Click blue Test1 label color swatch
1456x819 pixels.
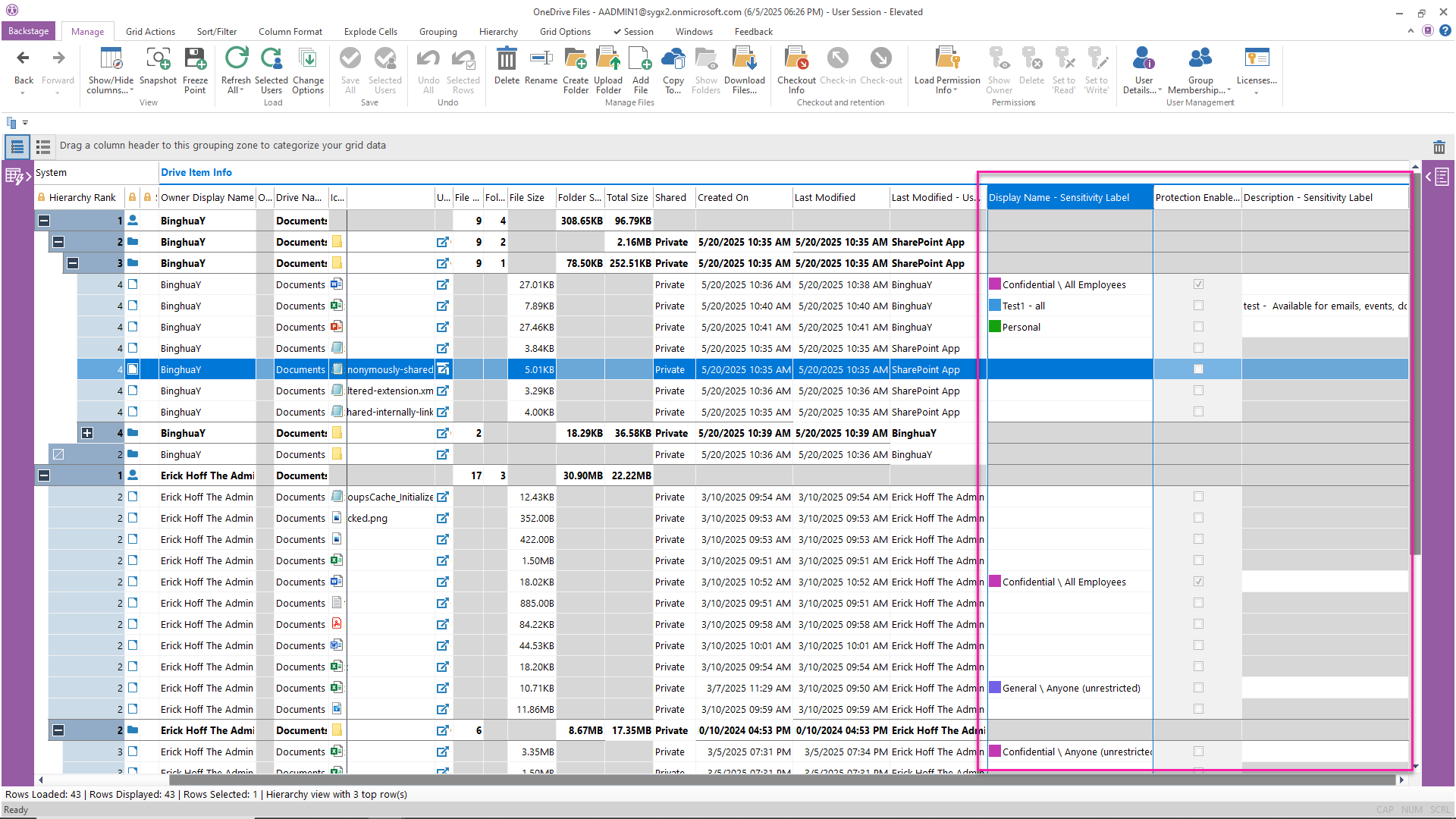(995, 306)
